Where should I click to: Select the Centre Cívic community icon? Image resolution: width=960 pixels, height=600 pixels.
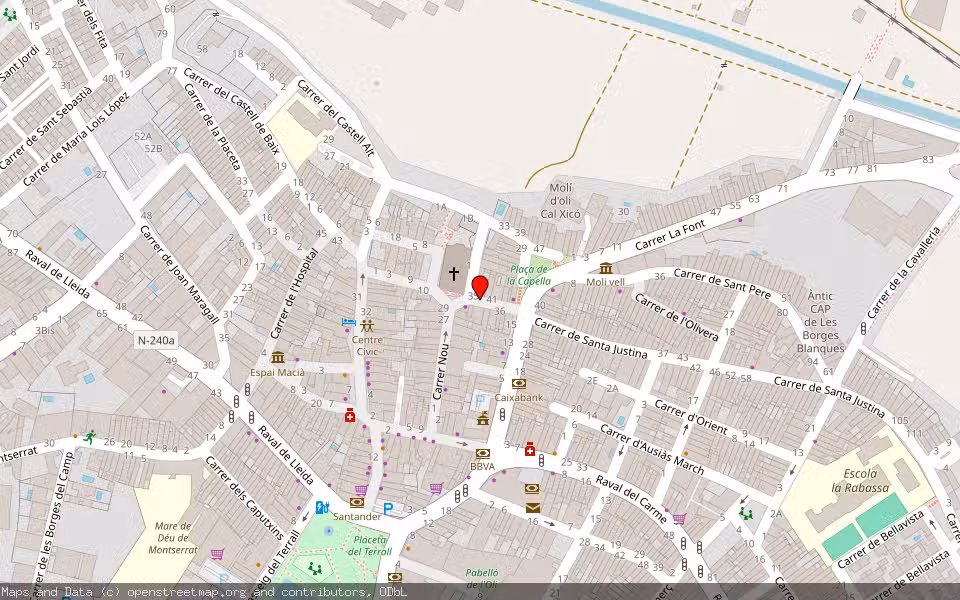[x=368, y=327]
